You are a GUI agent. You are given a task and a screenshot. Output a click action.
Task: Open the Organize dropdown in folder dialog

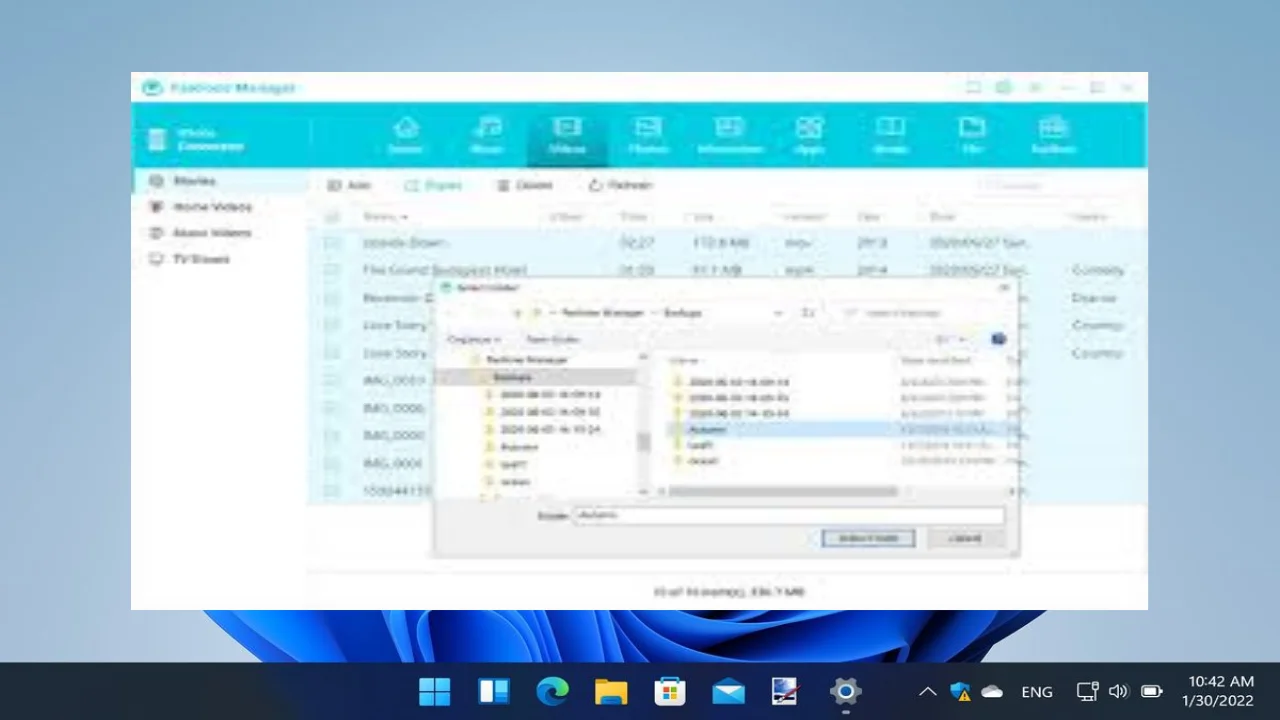474,340
